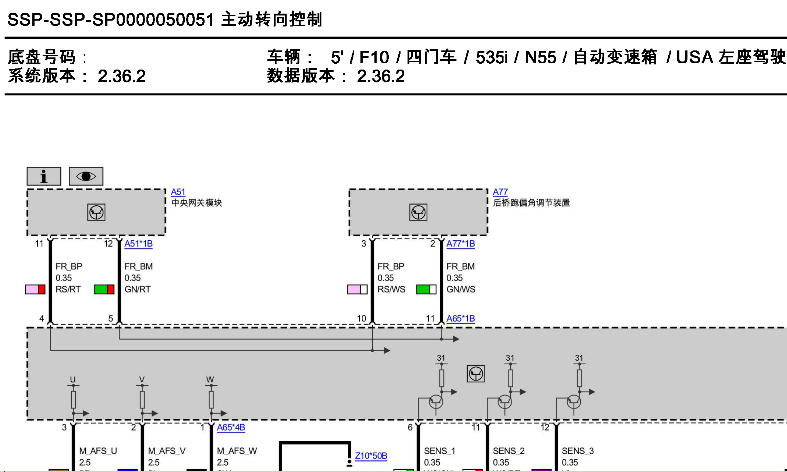Follow the A65*1B connector link

(x=461, y=318)
